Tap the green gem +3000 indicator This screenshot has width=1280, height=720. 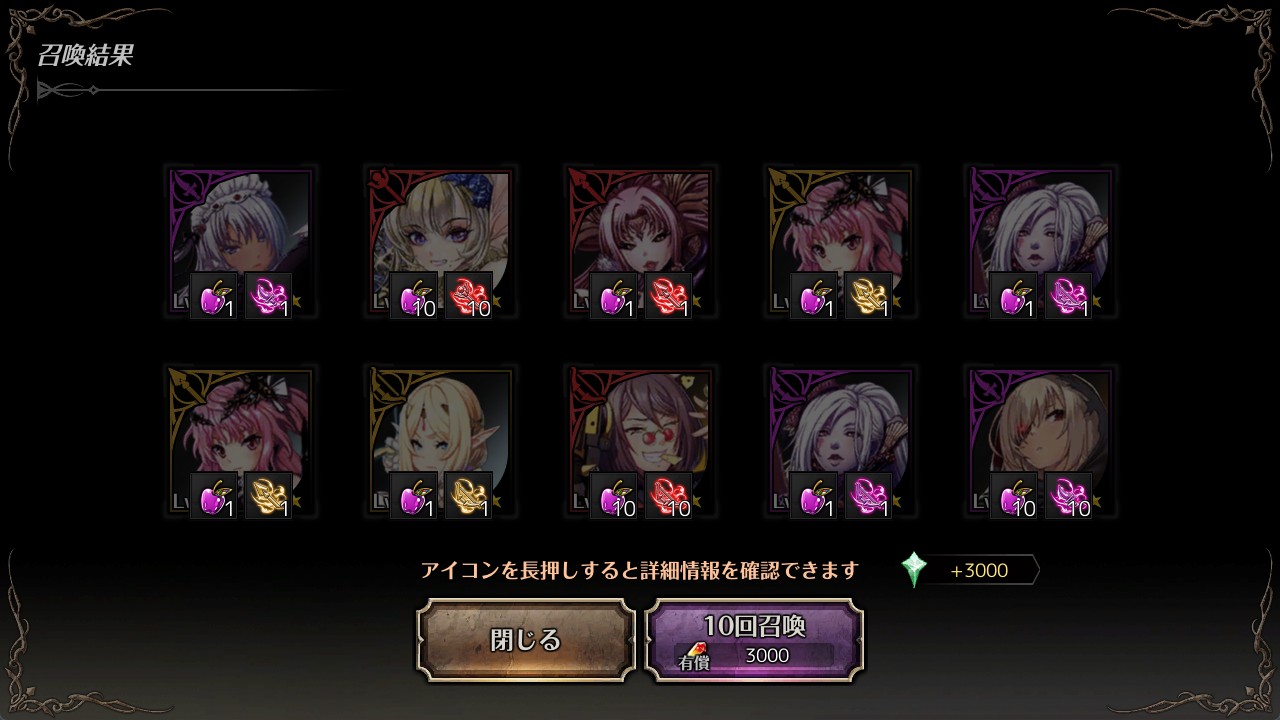coord(969,570)
